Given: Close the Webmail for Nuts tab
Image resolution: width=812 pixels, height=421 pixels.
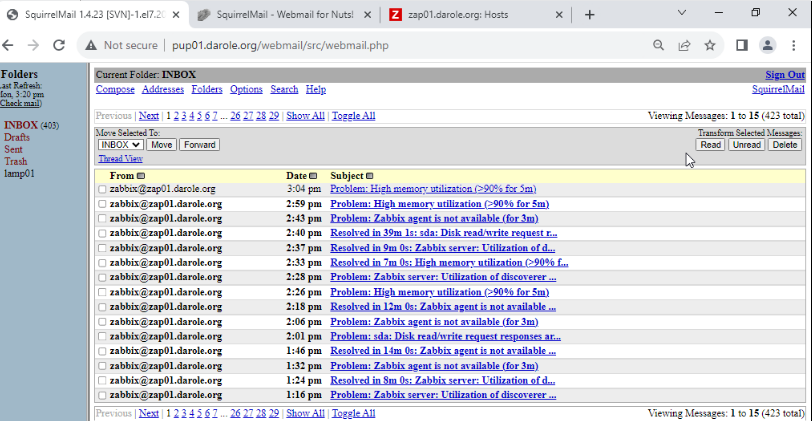Looking at the screenshot, I should (367, 14).
